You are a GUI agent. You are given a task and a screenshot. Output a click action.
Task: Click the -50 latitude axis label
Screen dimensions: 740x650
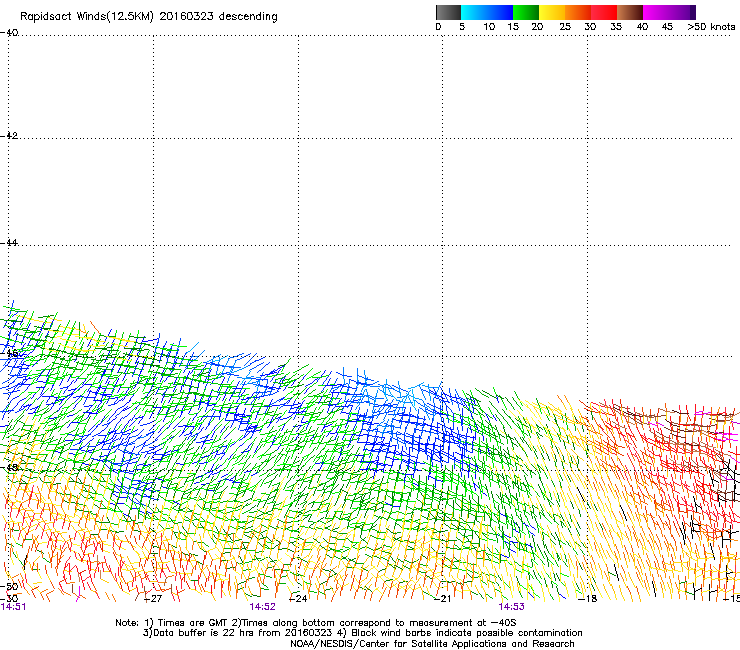9,587
